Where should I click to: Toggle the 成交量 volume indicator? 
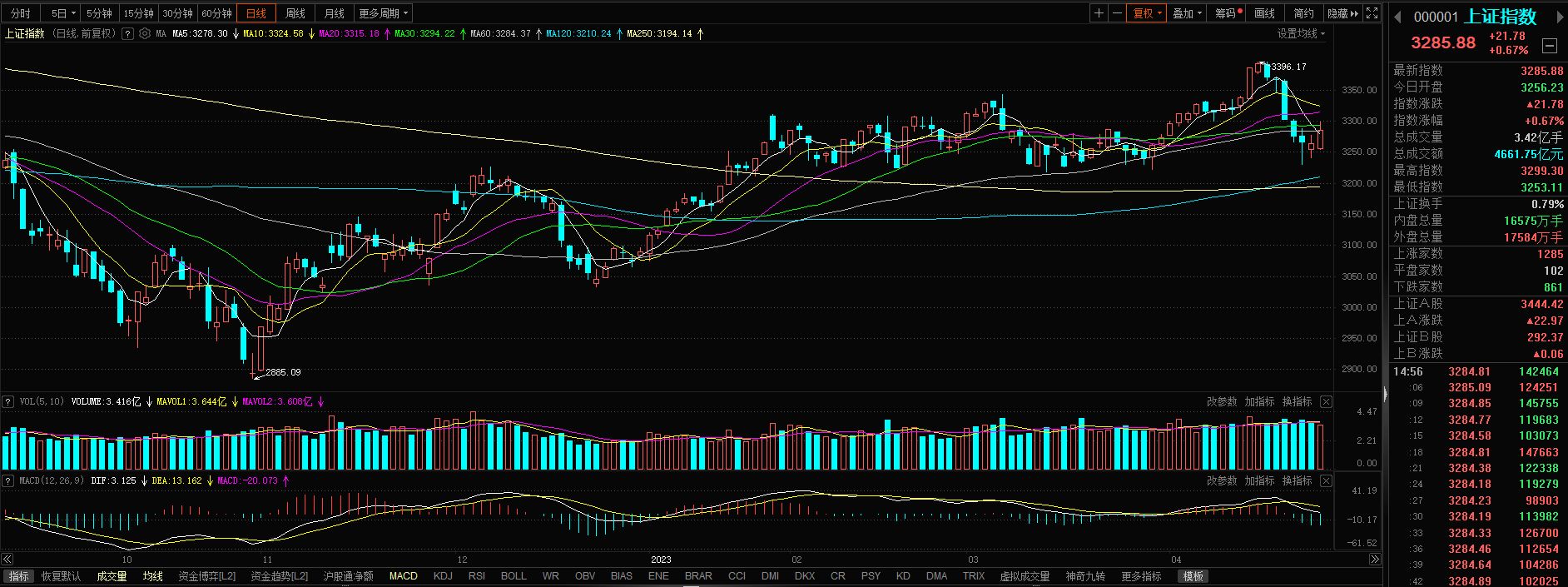pyautogui.click(x=112, y=576)
